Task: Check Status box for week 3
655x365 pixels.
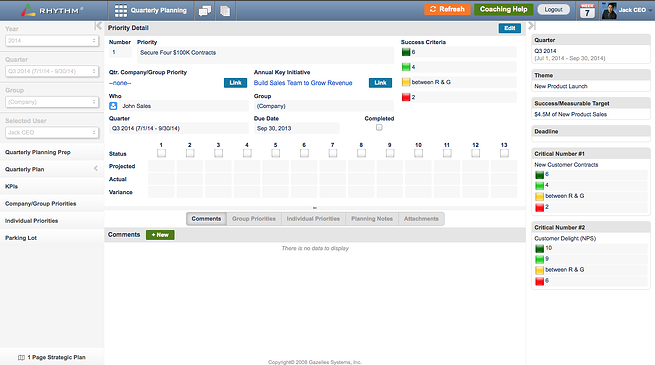Action: [x=218, y=153]
